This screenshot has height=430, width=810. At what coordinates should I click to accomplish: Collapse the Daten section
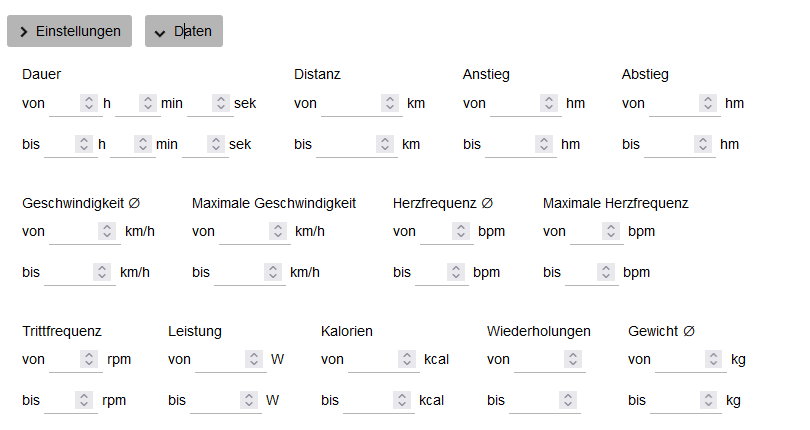pyautogui.click(x=184, y=31)
